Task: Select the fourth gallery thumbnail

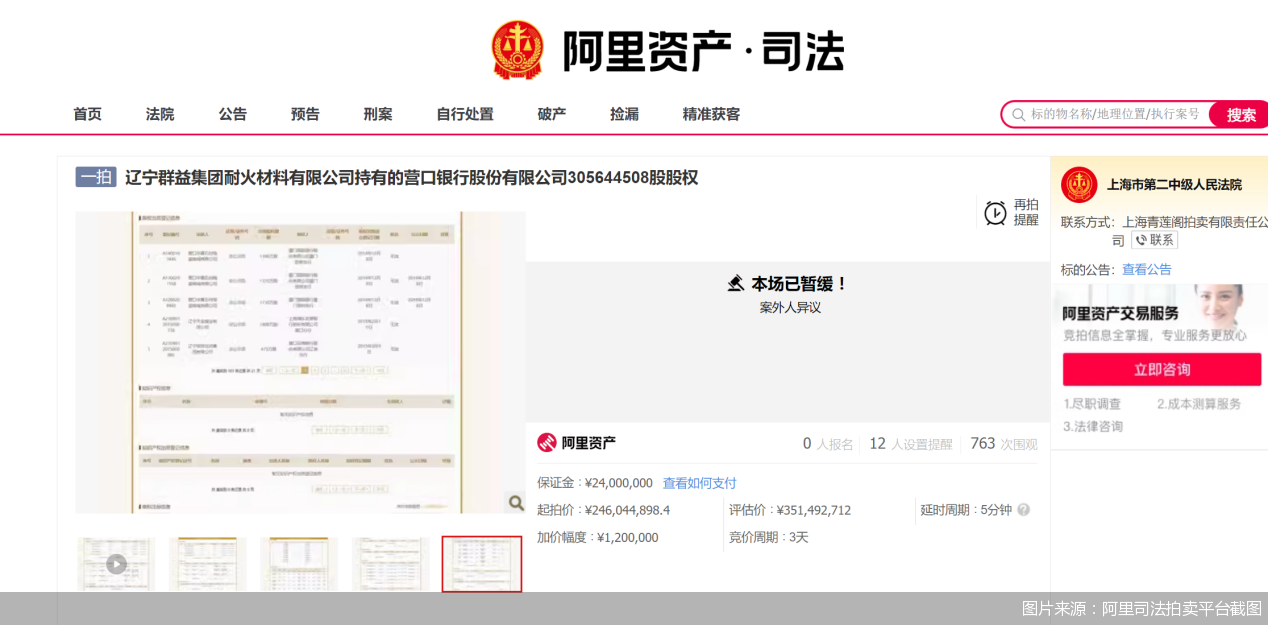Action: 390,564
